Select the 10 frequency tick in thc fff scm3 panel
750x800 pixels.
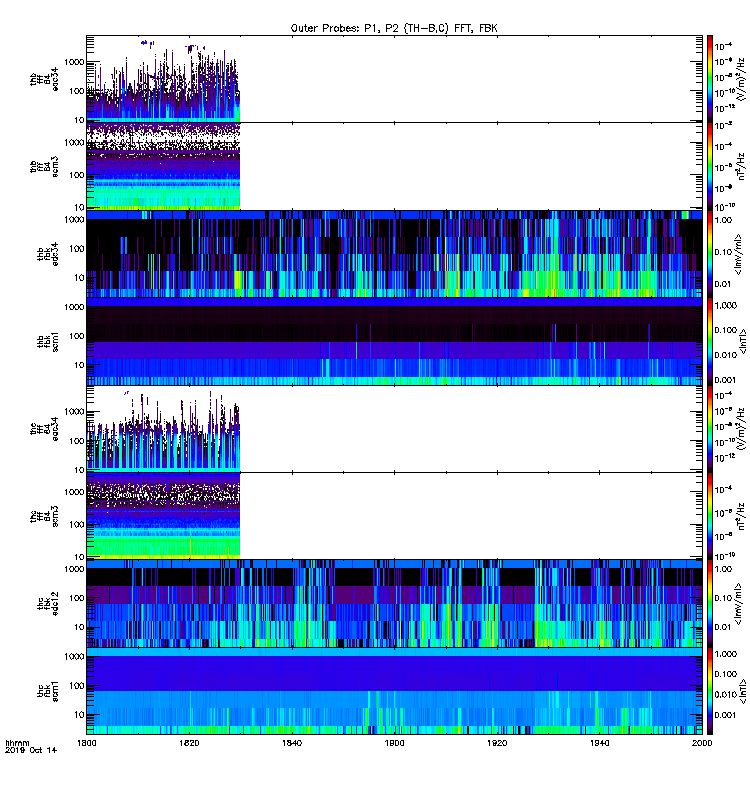[79, 557]
